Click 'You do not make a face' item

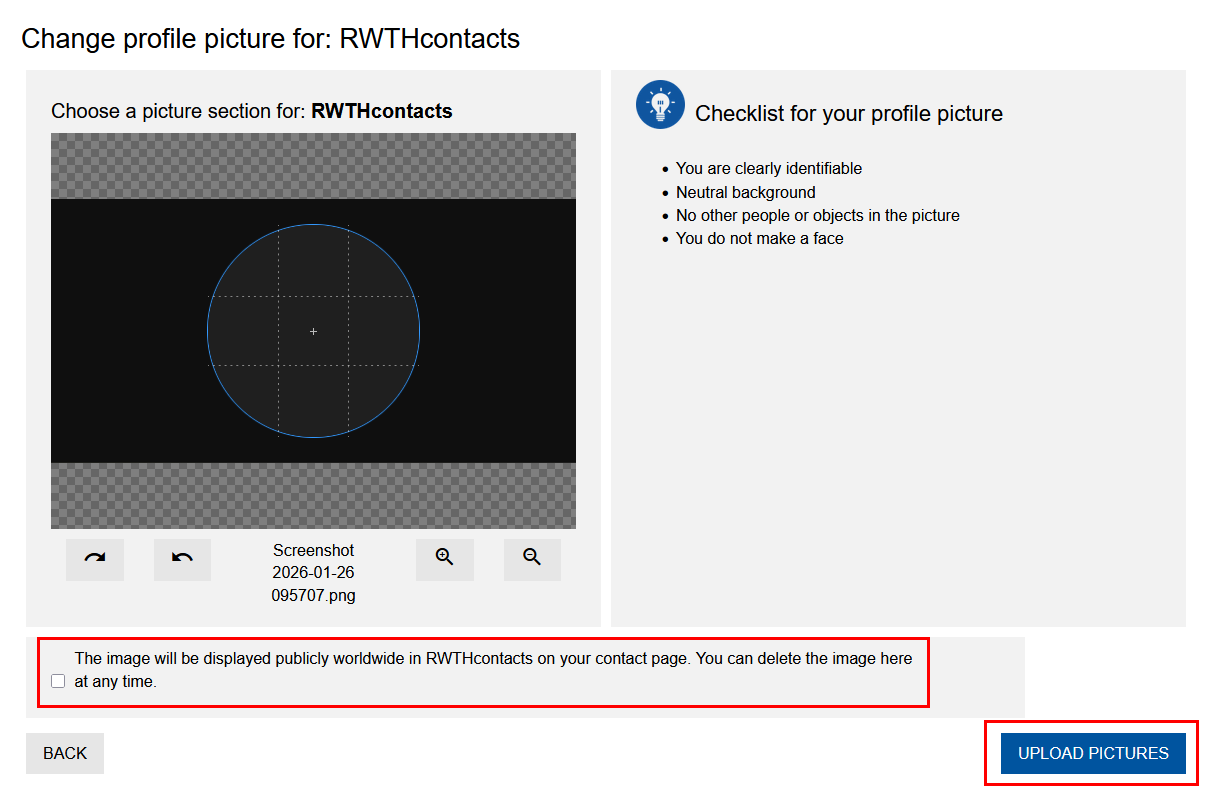[x=759, y=238]
